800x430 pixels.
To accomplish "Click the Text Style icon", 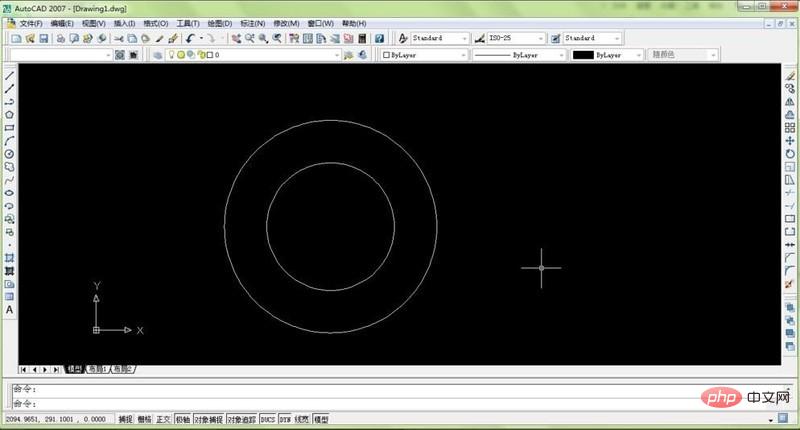I will [403, 38].
